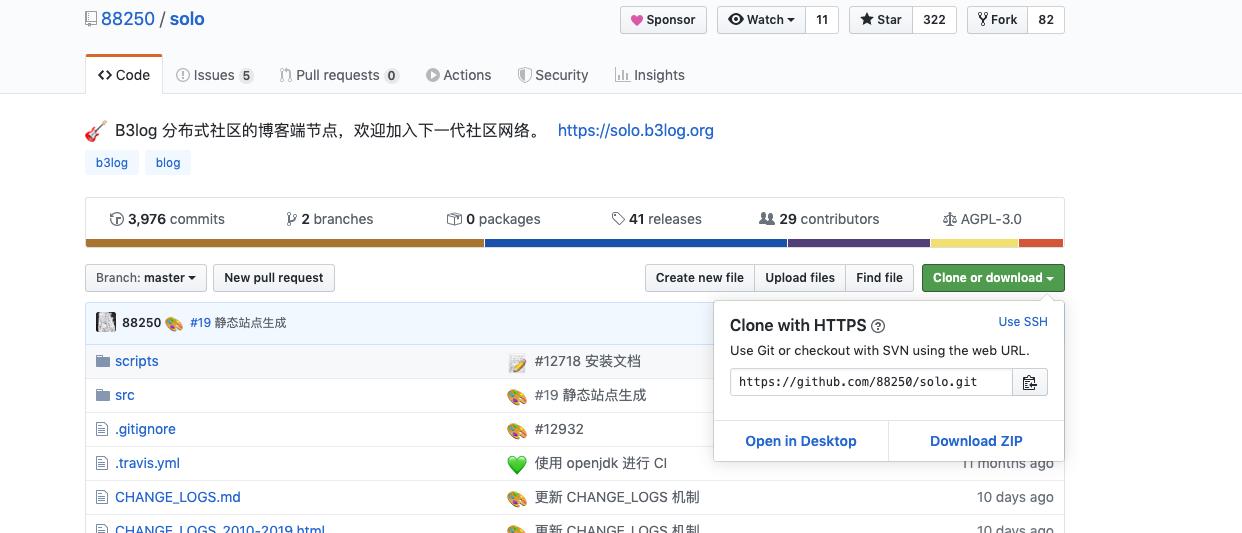Click the help icon beside Clone with HTTPS
Viewport: 1242px width, 533px height.
[878, 326]
